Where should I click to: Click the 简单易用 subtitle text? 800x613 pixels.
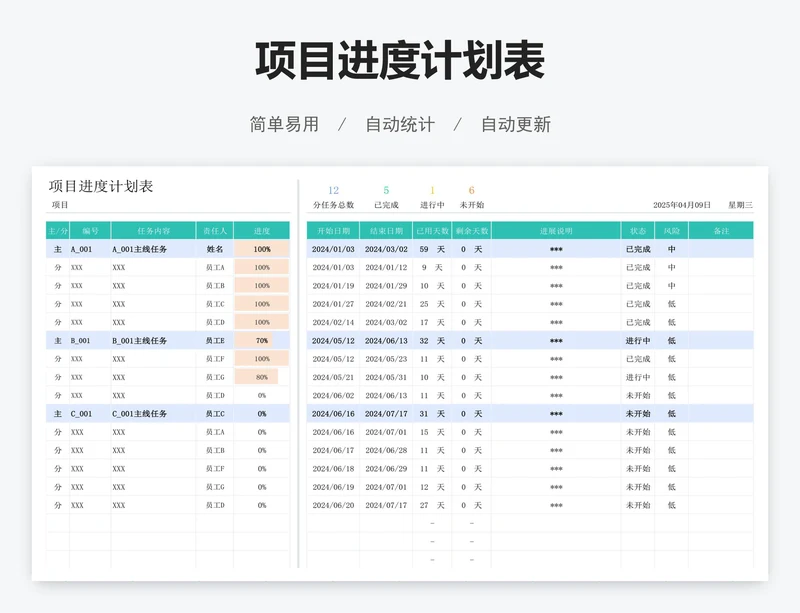click(284, 125)
